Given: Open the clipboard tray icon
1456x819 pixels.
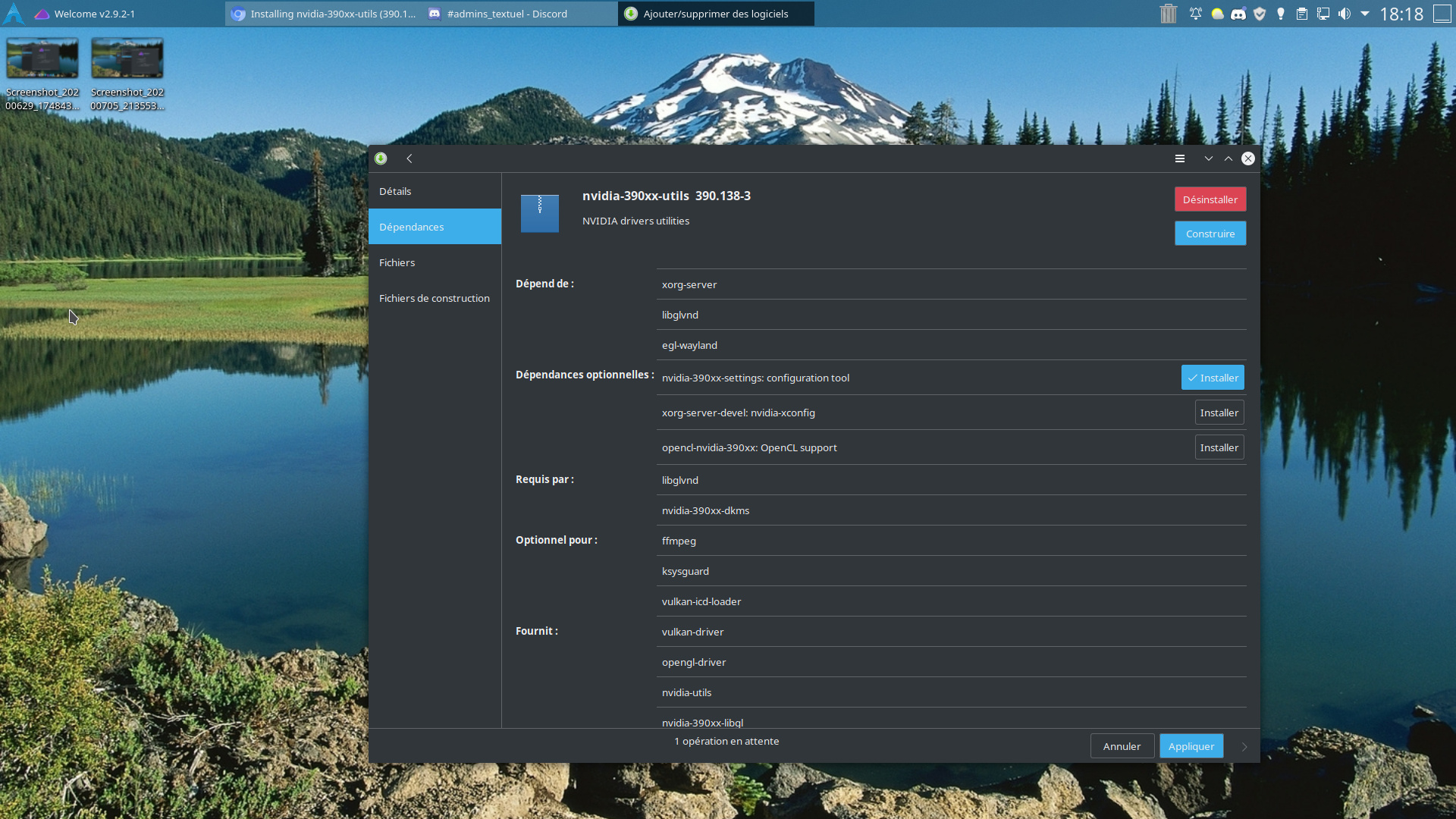Looking at the screenshot, I should 1302,14.
